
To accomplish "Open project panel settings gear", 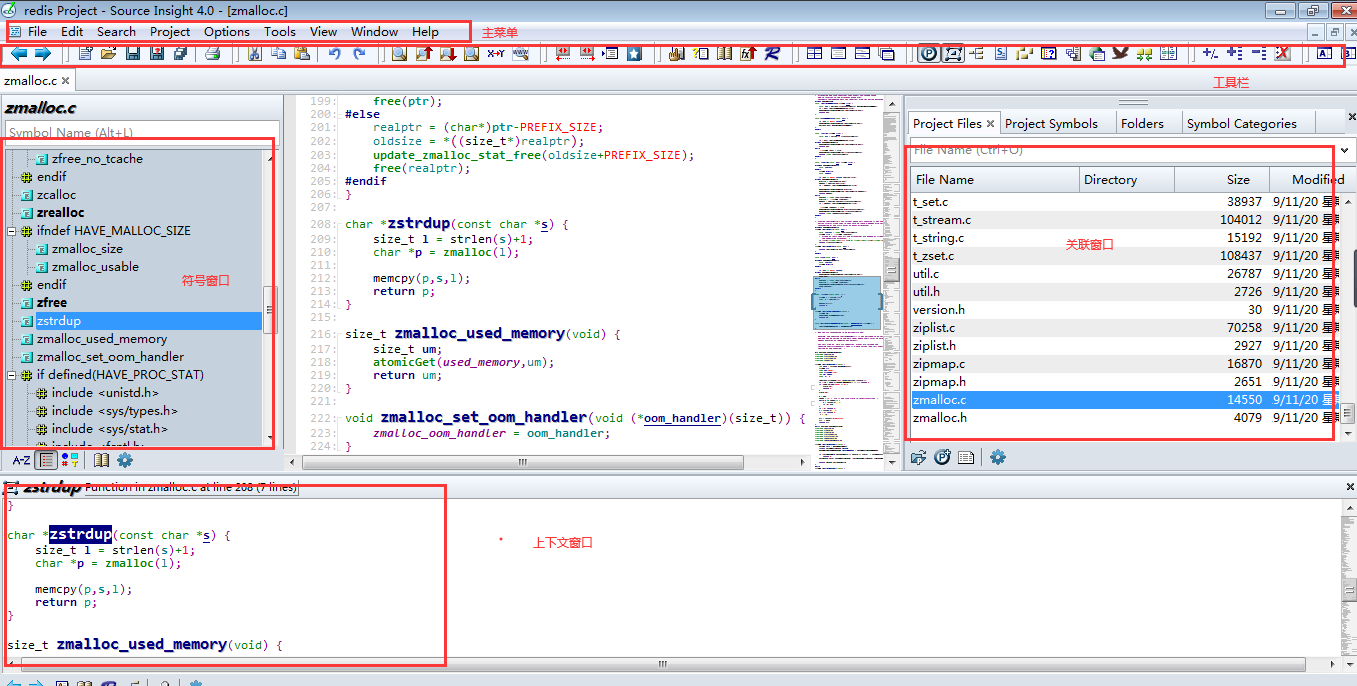I will (x=997, y=457).
